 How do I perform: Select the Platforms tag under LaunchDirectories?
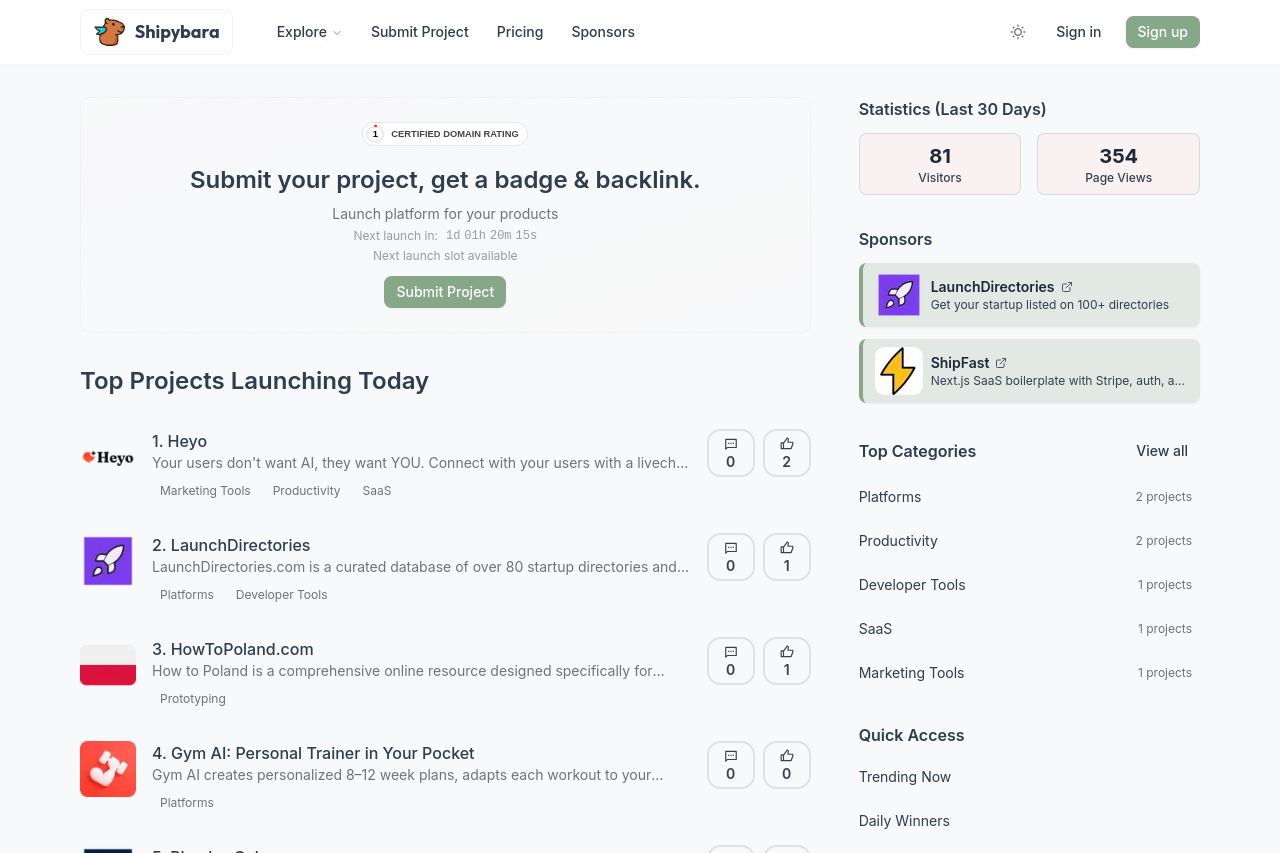point(187,595)
